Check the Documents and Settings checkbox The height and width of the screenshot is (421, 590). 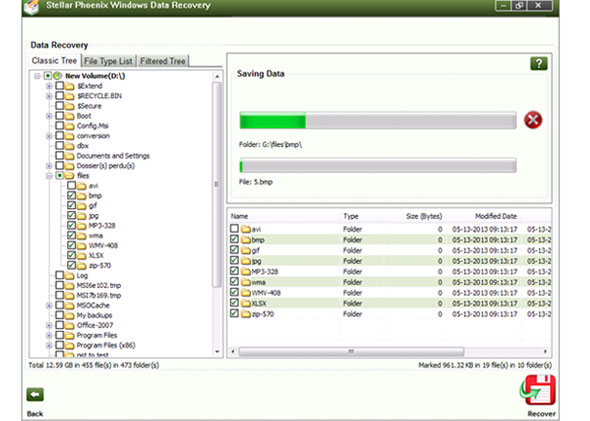click(59, 155)
